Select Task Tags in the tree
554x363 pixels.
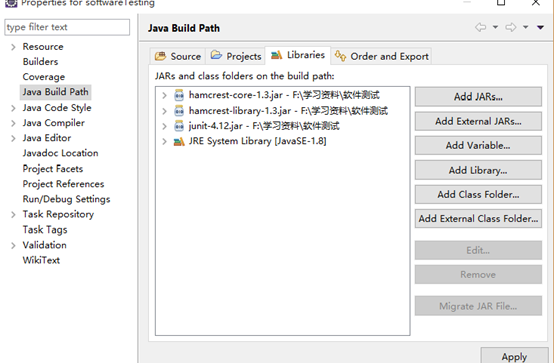point(45,230)
